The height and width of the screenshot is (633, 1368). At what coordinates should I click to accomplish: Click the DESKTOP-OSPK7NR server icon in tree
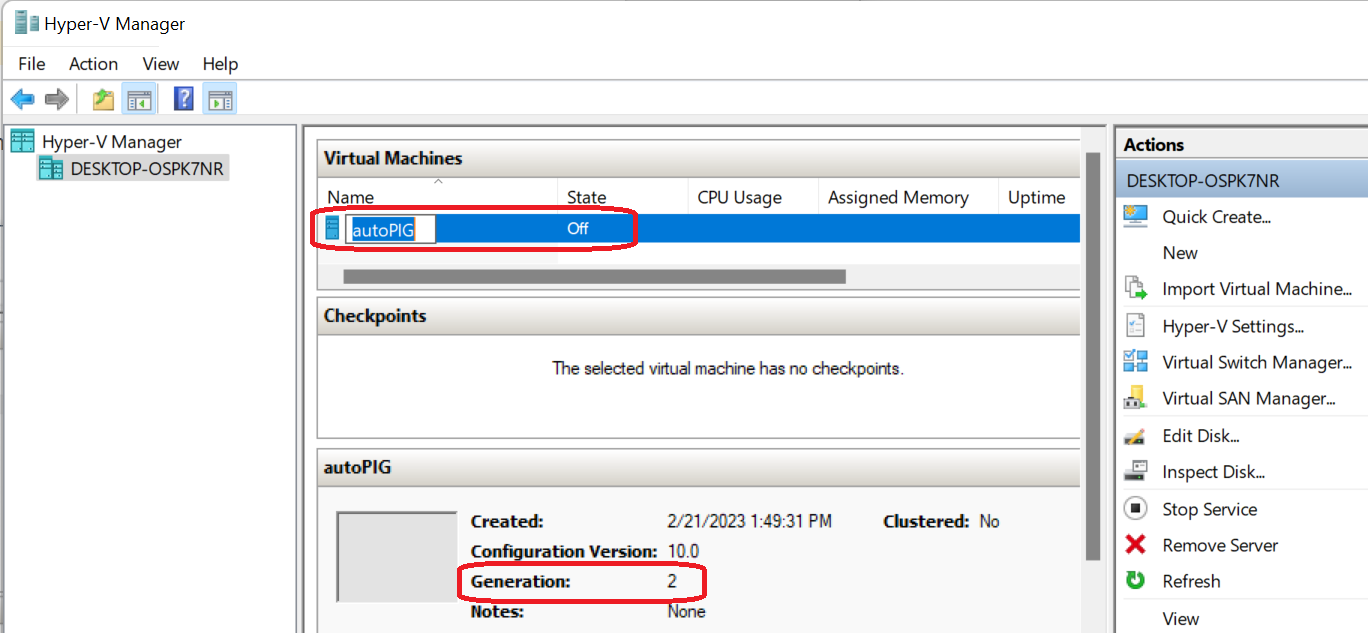(50, 168)
